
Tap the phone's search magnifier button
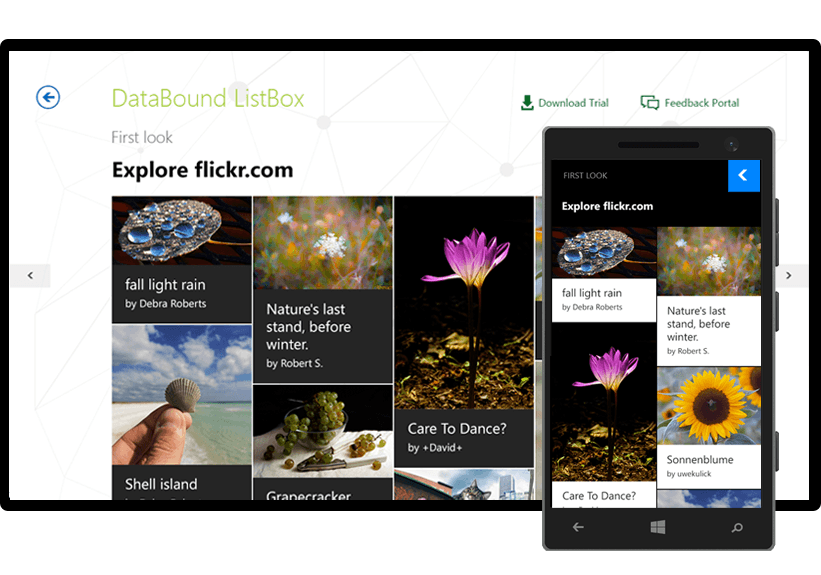coord(737,527)
